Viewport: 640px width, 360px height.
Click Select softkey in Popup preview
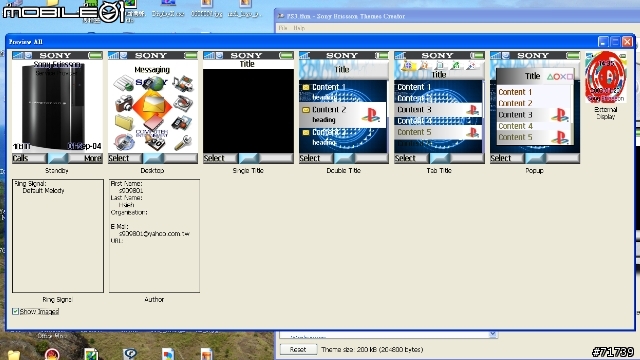[x=501, y=158]
